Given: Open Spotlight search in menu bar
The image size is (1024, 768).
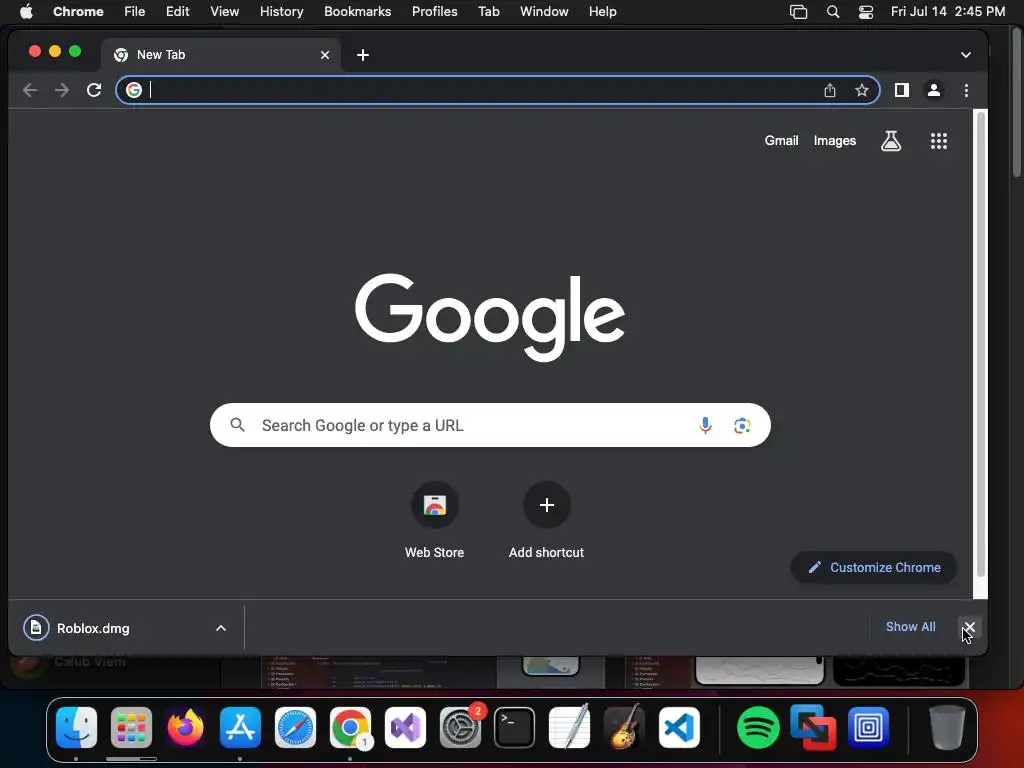Looking at the screenshot, I should (x=833, y=12).
